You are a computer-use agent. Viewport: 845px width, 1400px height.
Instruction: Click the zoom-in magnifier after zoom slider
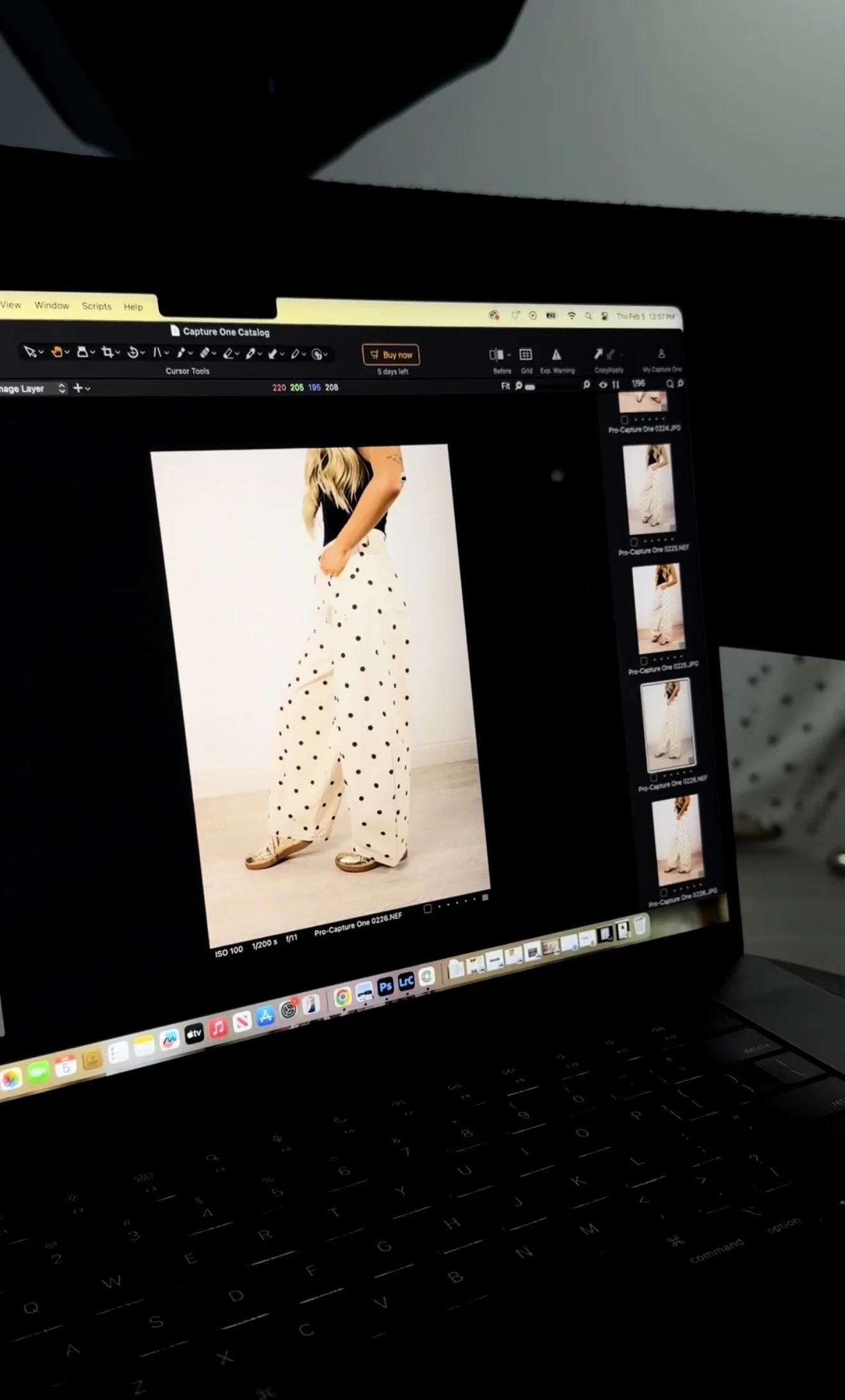586,385
